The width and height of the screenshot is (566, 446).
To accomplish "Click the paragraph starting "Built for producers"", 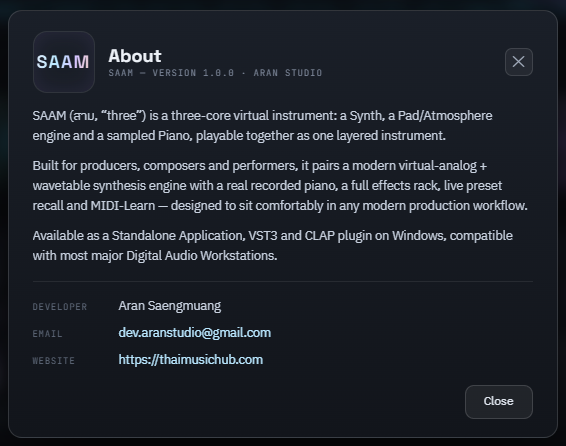I will 280,185.
